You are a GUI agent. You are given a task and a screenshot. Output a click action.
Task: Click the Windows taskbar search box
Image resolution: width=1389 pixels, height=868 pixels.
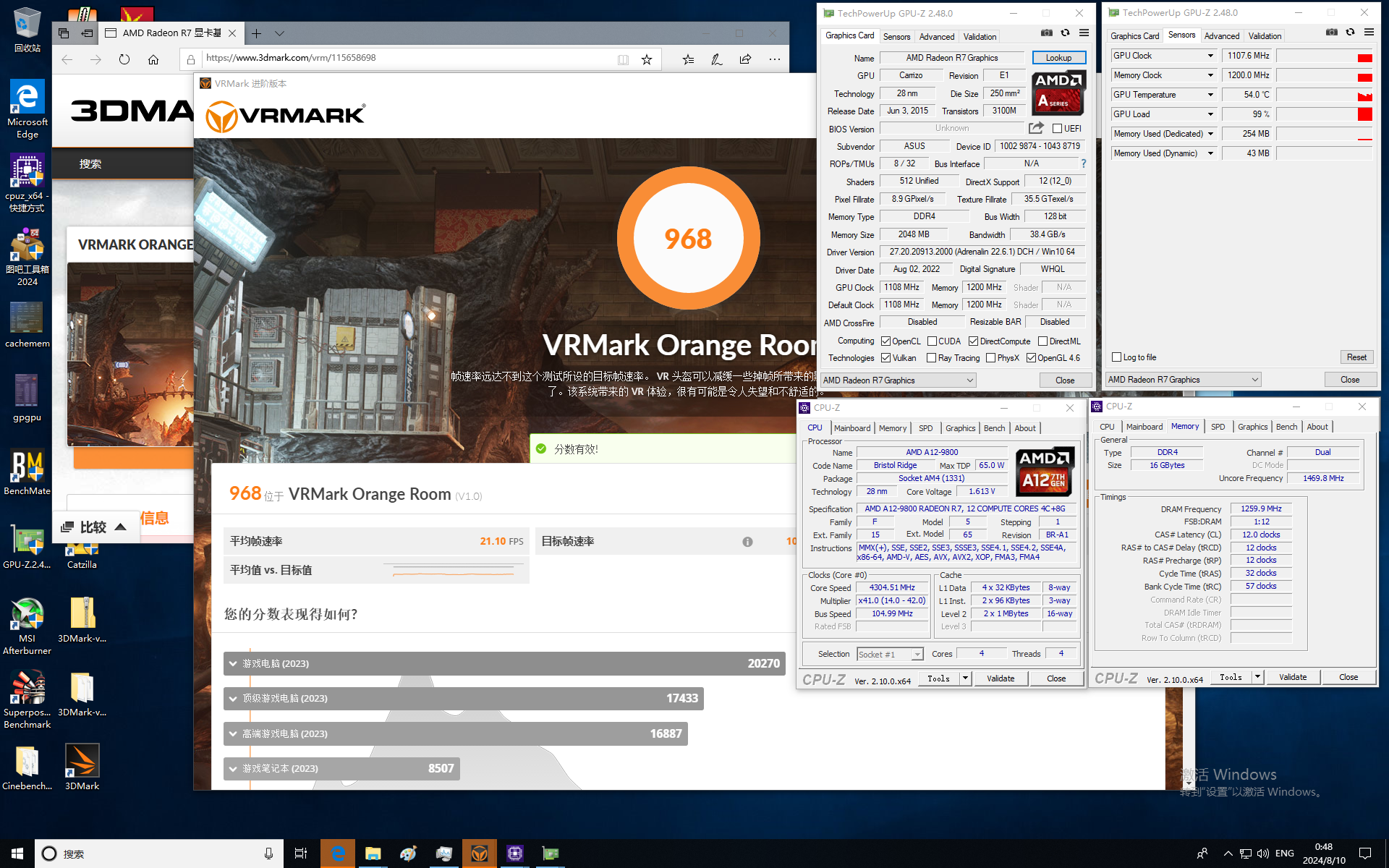pos(159,854)
